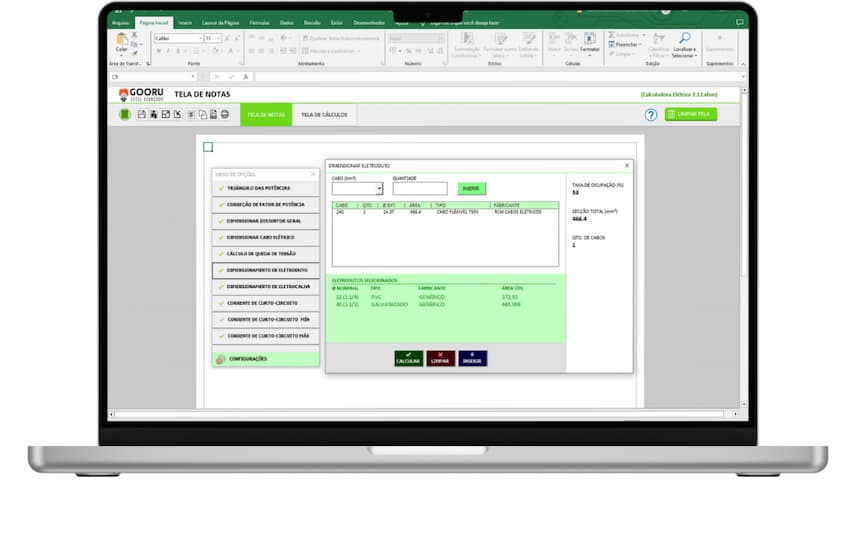The height and width of the screenshot is (543, 856).
Task: Click the comments icon at ribbon top right
Action: click(x=740, y=22)
